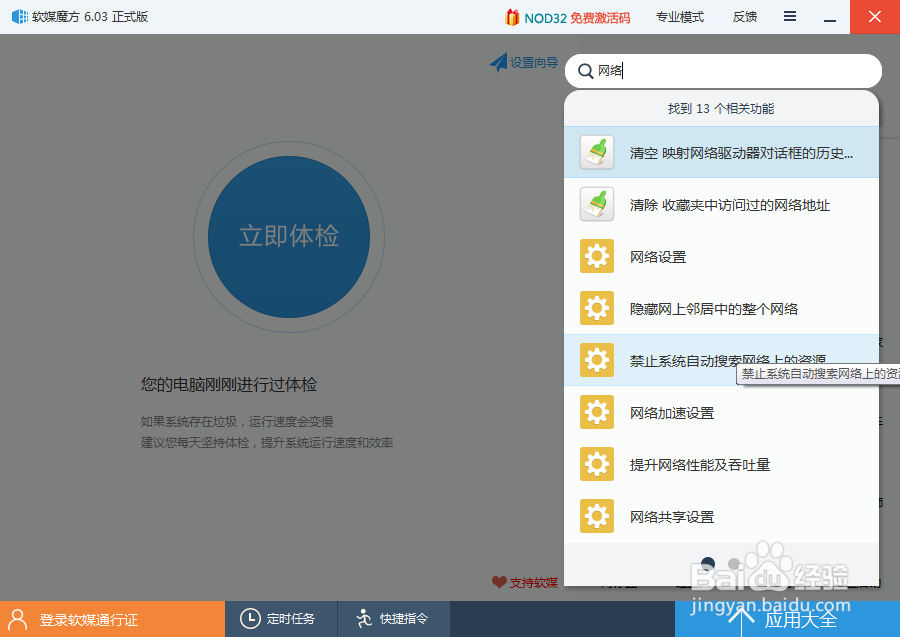This screenshot has height=637, width=900.
Task: Start a checkup with 立即体检
Action: [x=288, y=236]
